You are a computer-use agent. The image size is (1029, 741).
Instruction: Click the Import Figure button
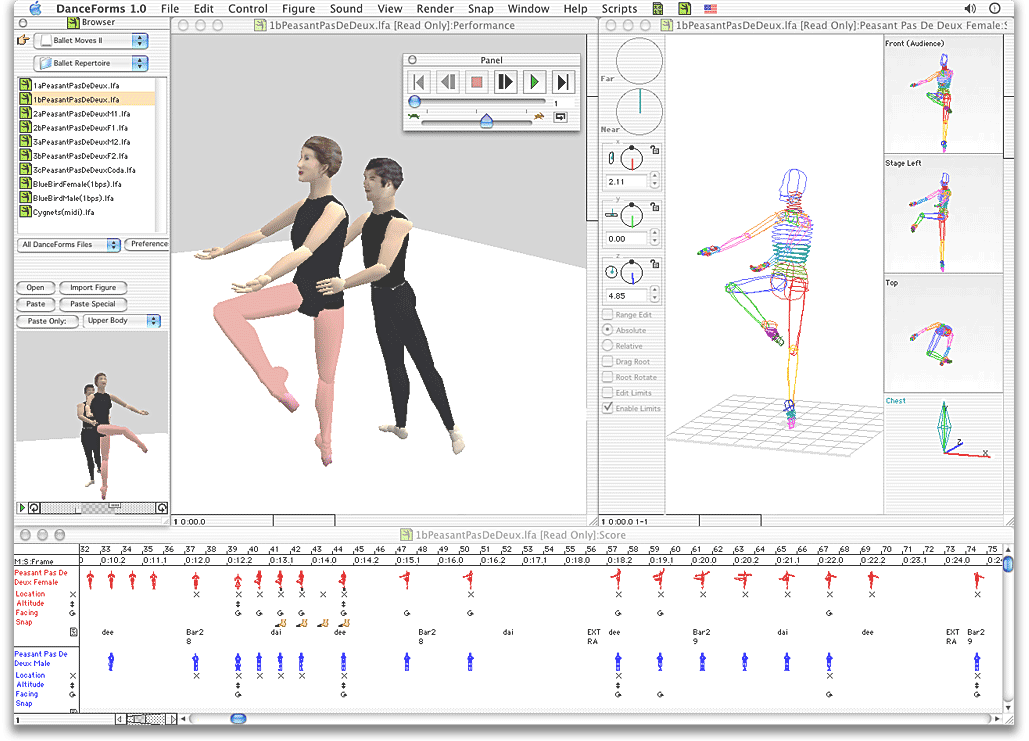click(x=93, y=287)
